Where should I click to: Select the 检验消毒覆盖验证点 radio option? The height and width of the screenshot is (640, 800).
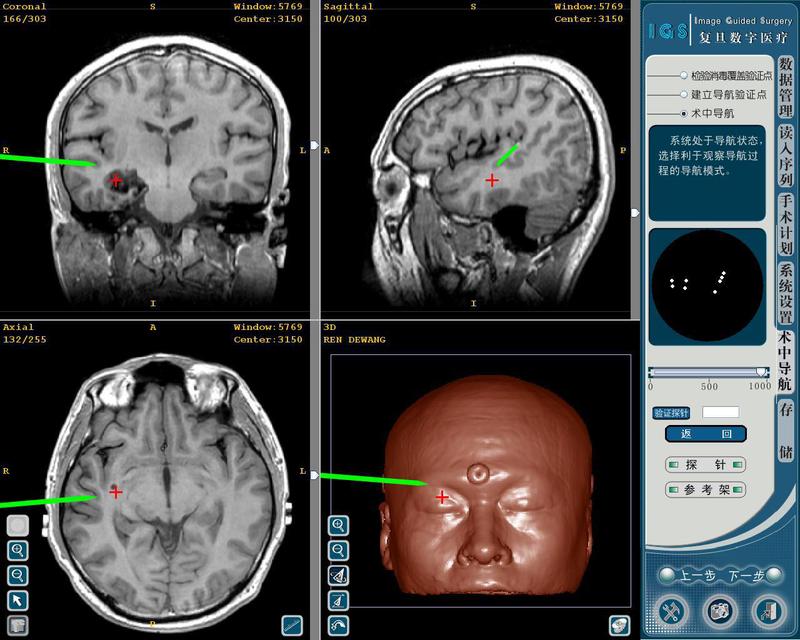(684, 75)
